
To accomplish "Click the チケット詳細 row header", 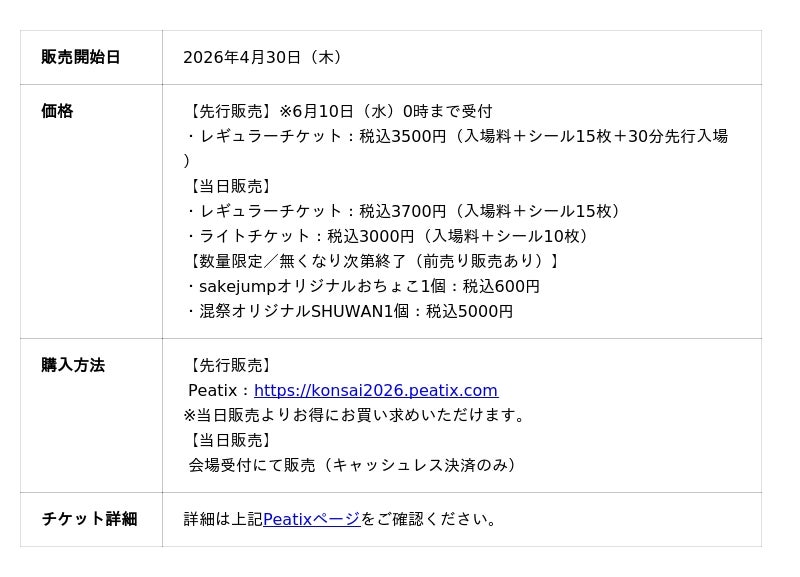I will click(89, 519).
